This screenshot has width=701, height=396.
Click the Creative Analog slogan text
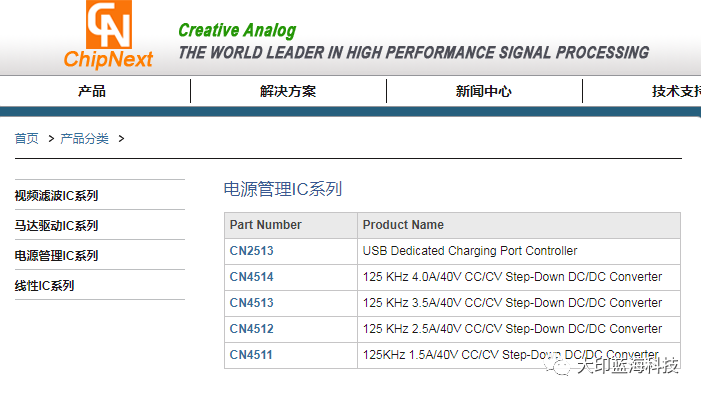(x=237, y=30)
